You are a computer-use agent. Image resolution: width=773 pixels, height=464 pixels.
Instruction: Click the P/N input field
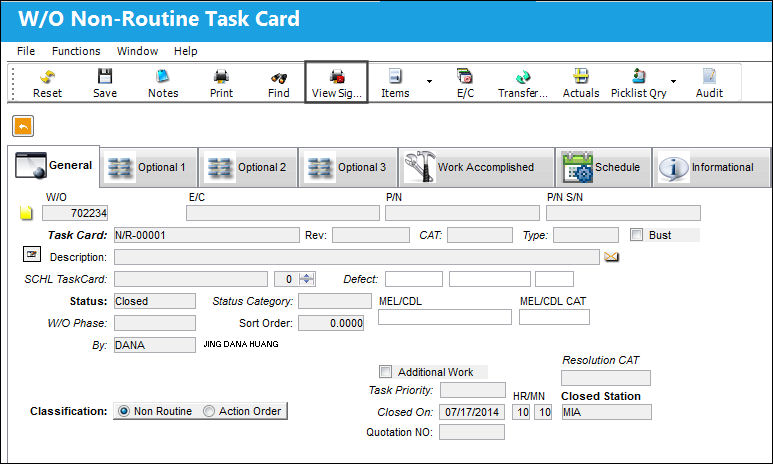point(462,213)
